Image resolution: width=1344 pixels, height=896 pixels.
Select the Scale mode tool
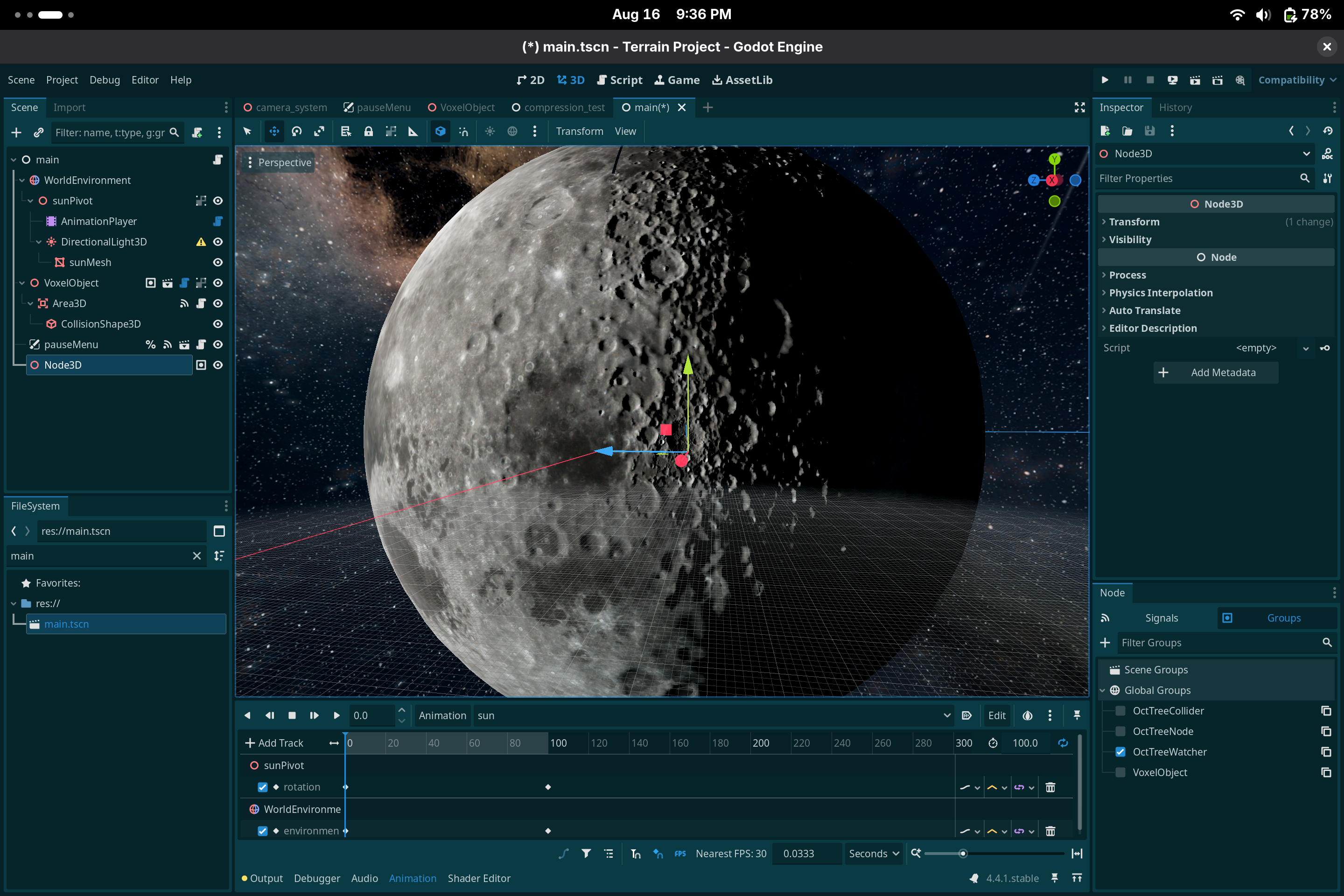(319, 132)
